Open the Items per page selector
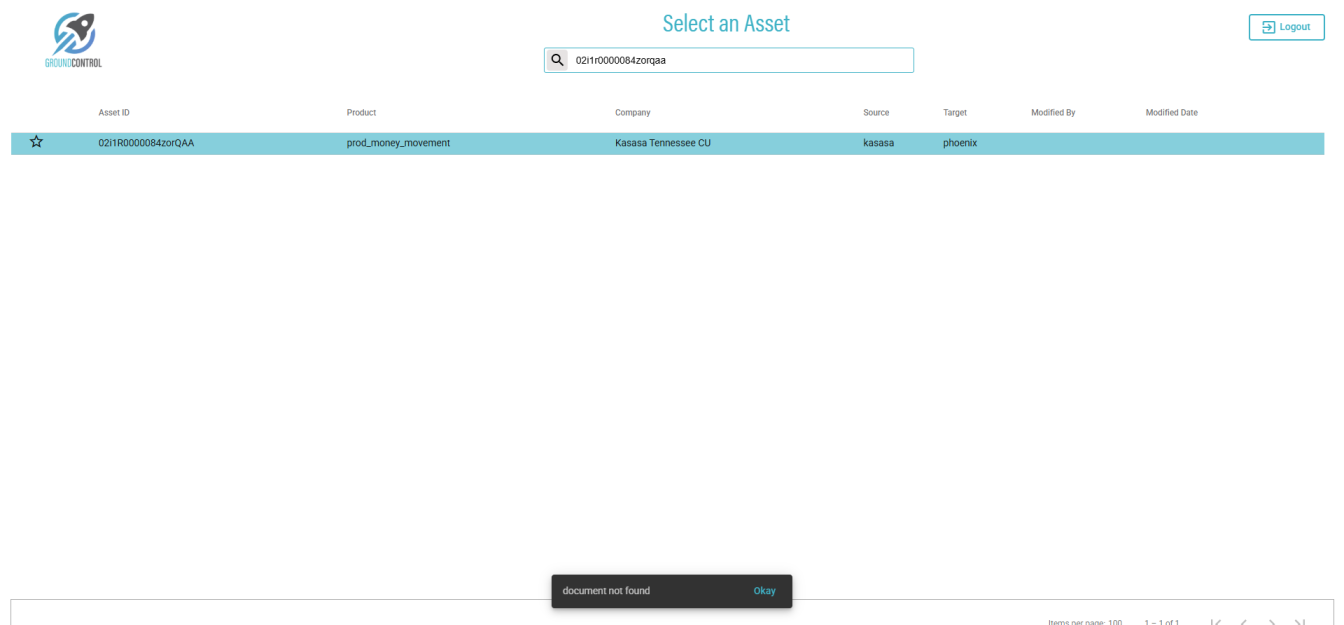Screen dimensions: 1344x625 [1114, 622]
